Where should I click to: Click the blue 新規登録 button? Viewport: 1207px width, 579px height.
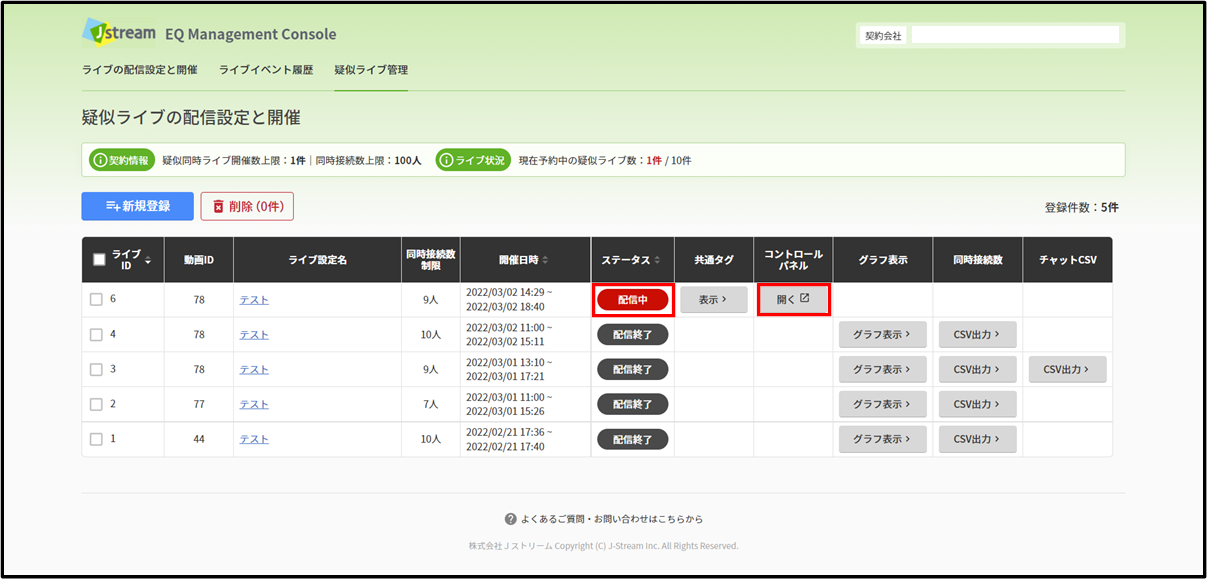pos(138,206)
